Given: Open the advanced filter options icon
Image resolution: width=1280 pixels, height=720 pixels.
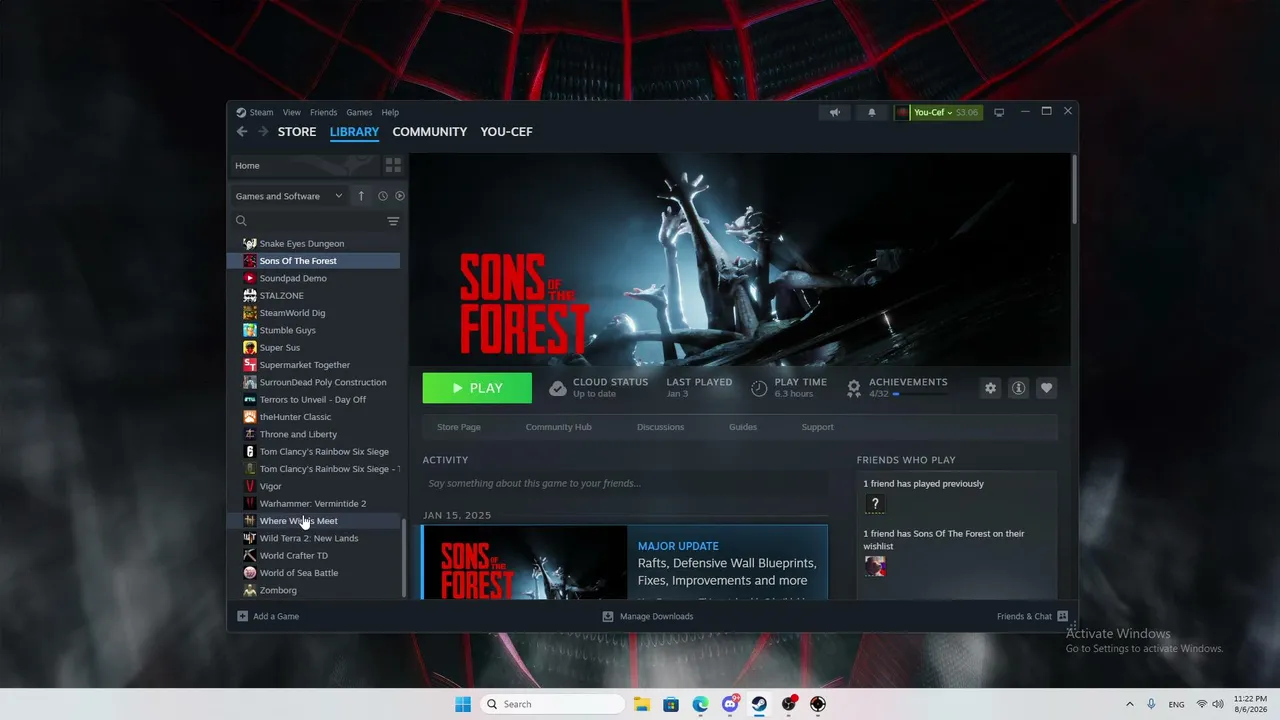Looking at the screenshot, I should coord(393,221).
